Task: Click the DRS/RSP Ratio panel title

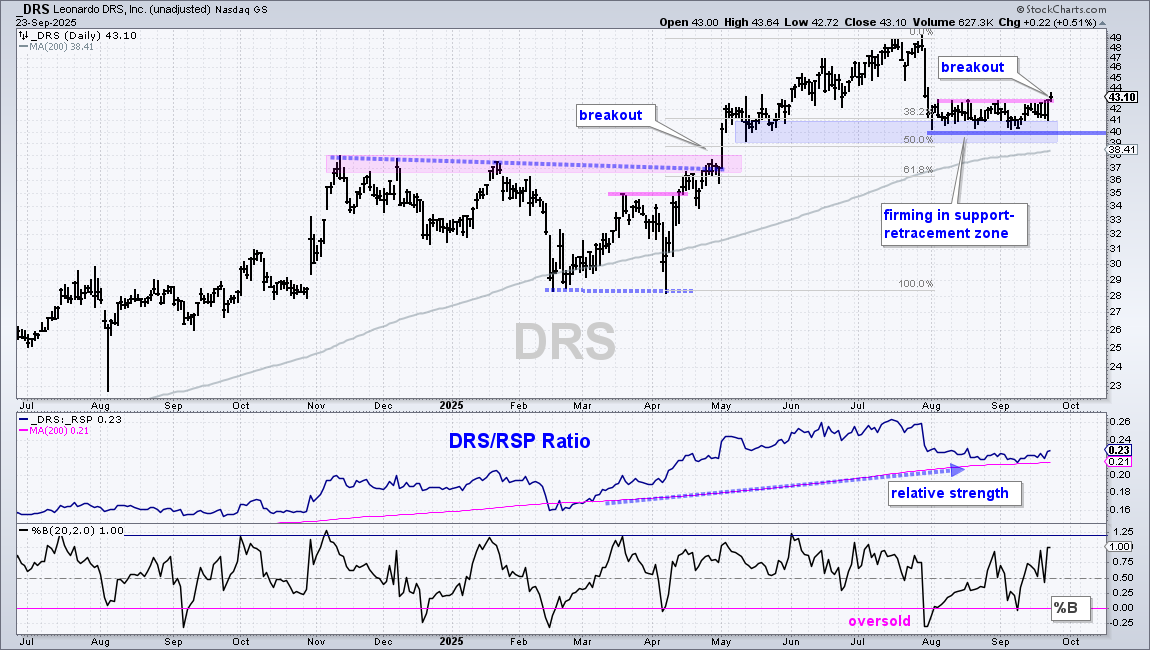Action: tap(519, 441)
